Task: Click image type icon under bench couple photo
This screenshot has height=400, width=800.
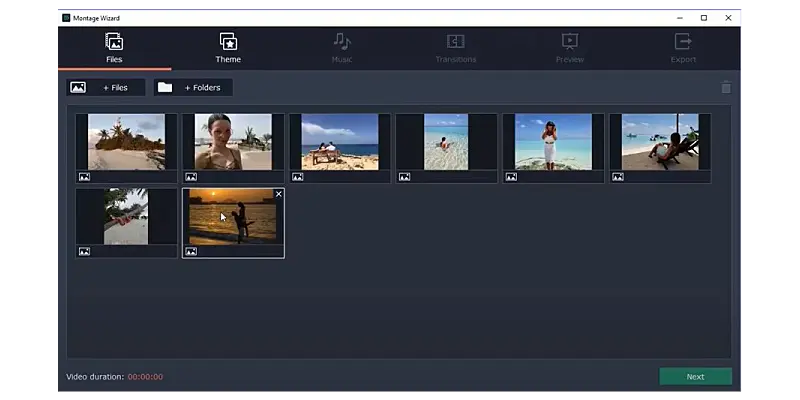Action: tap(297, 177)
